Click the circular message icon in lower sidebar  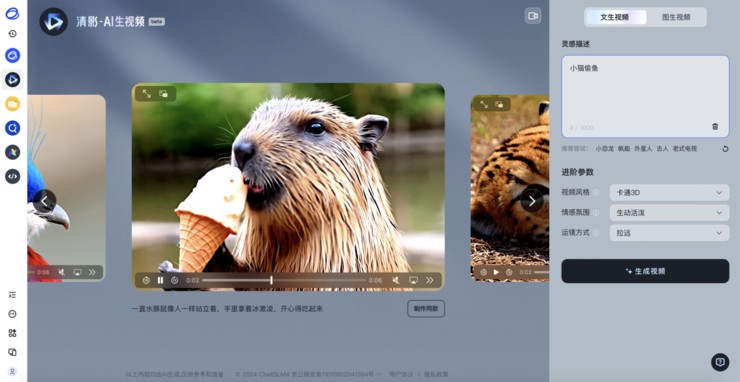[x=13, y=314]
